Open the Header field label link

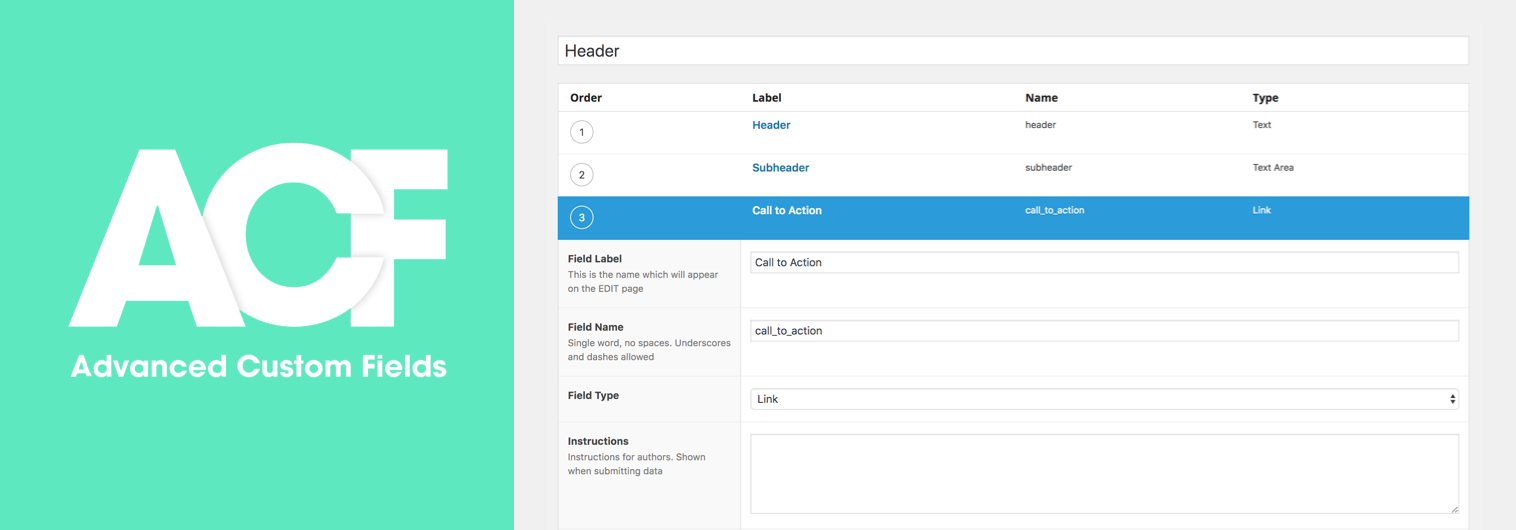click(x=771, y=125)
